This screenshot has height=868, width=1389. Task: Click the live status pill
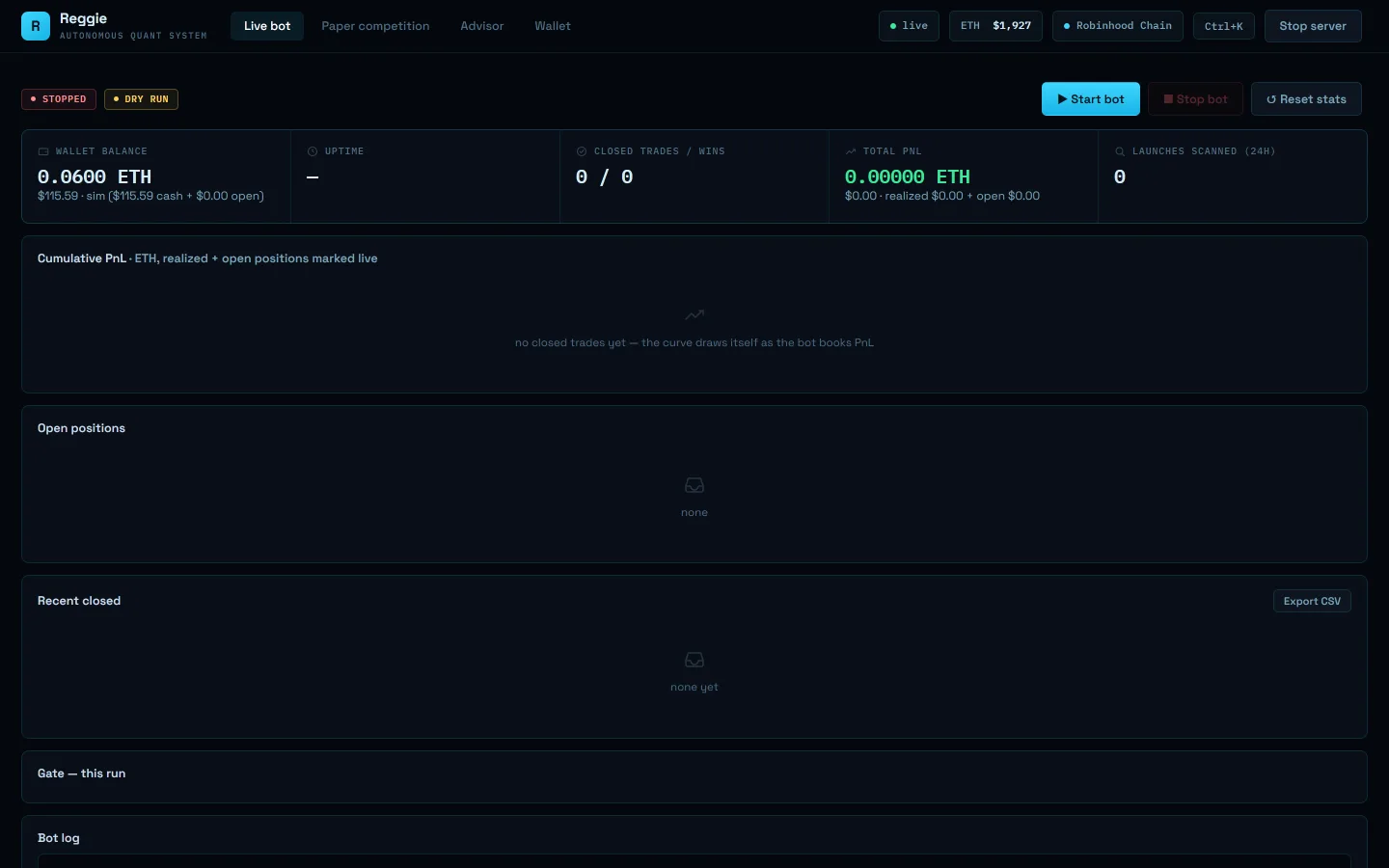click(909, 26)
